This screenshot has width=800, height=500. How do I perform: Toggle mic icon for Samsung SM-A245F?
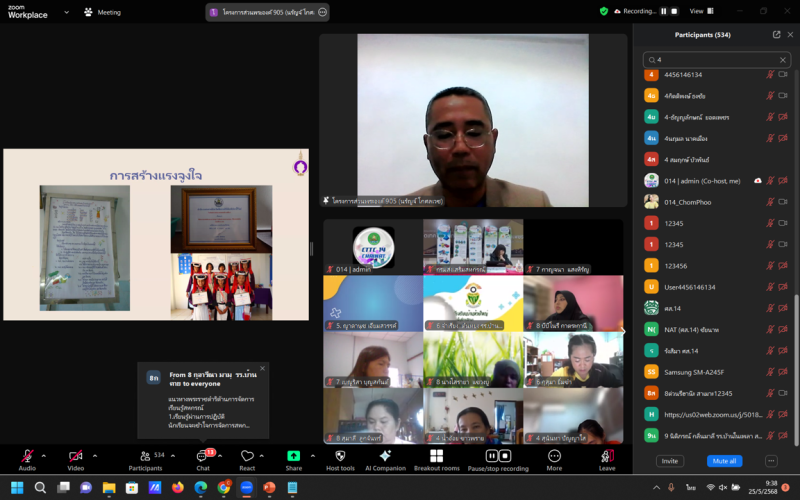click(770, 372)
